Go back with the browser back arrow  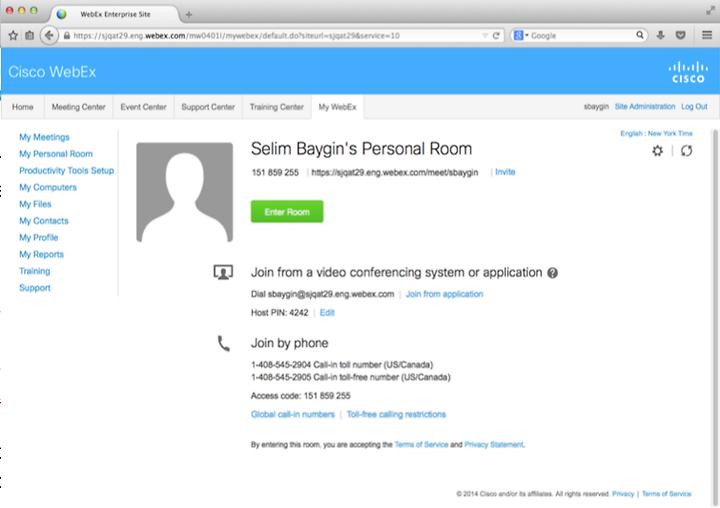[x=49, y=35]
